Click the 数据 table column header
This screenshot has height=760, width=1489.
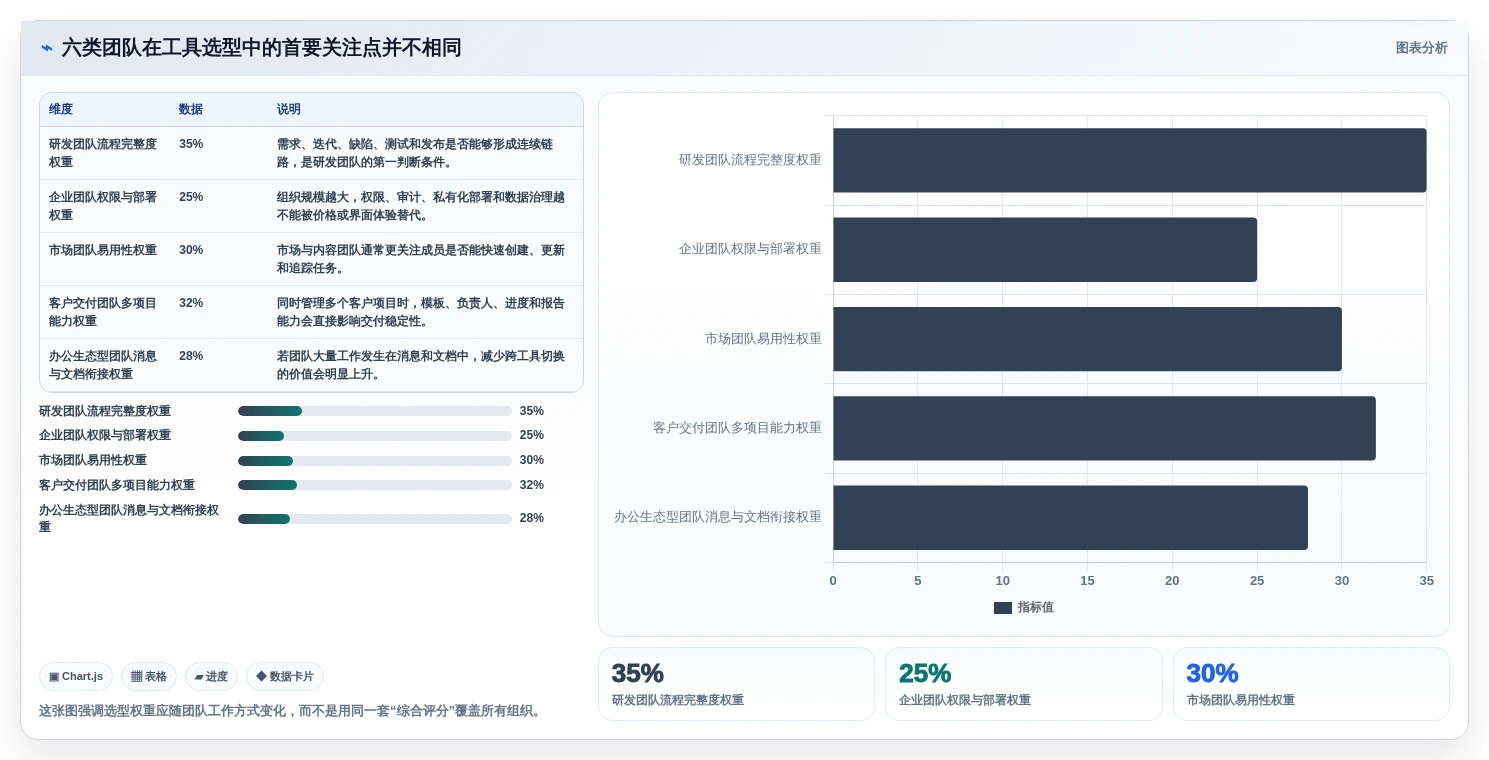191,109
